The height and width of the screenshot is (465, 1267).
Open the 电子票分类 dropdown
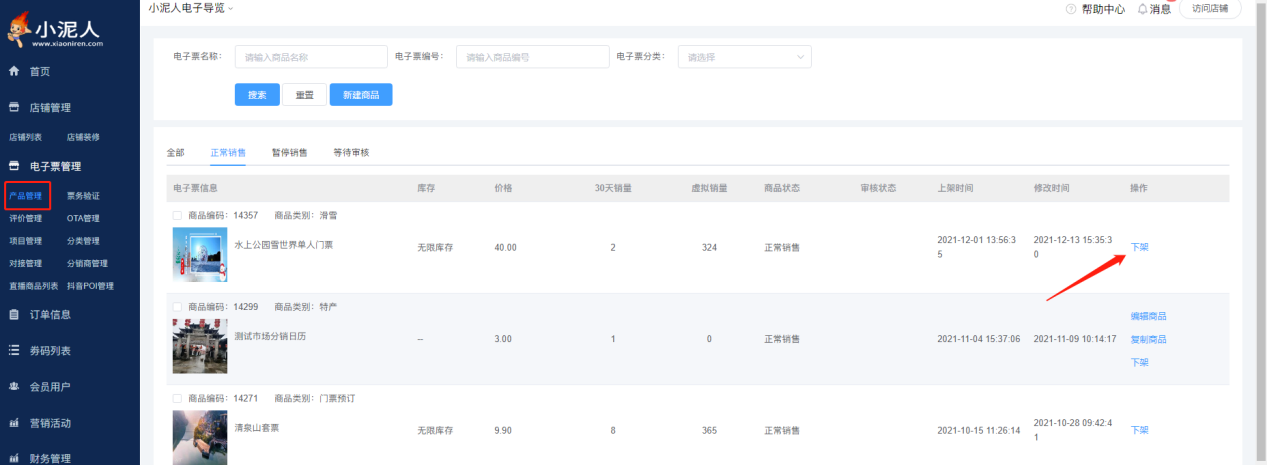pyautogui.click(x=744, y=57)
